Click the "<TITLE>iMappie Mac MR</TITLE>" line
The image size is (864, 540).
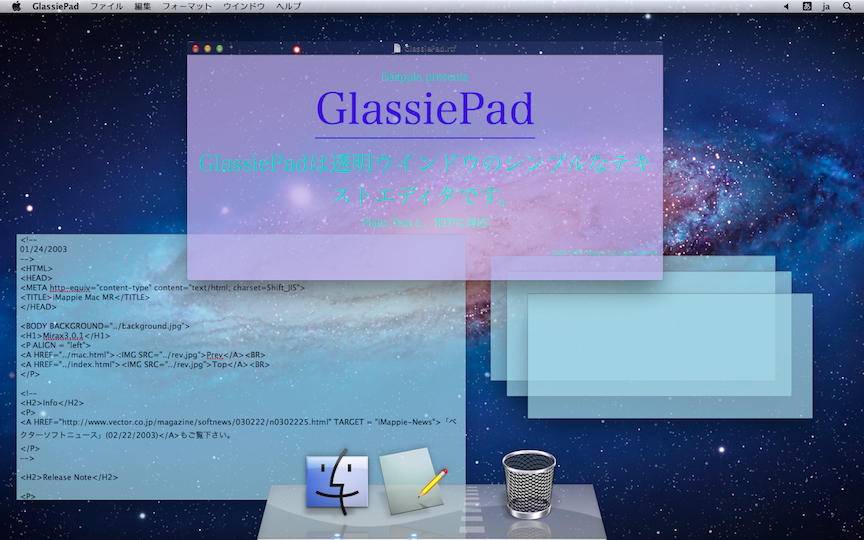click(x=85, y=297)
